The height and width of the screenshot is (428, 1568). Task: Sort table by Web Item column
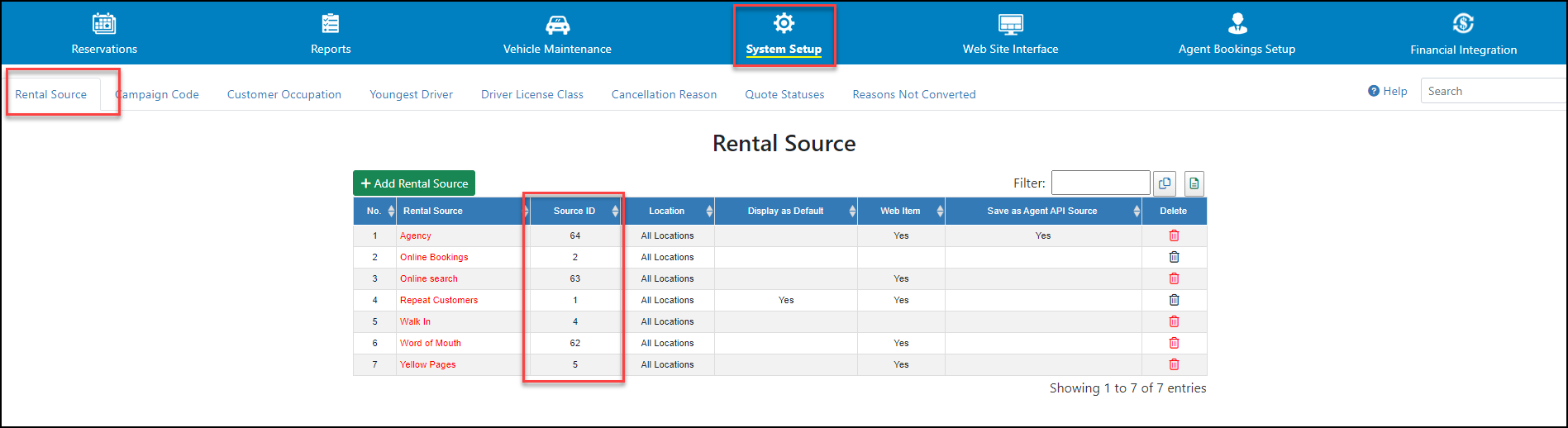pos(901,211)
